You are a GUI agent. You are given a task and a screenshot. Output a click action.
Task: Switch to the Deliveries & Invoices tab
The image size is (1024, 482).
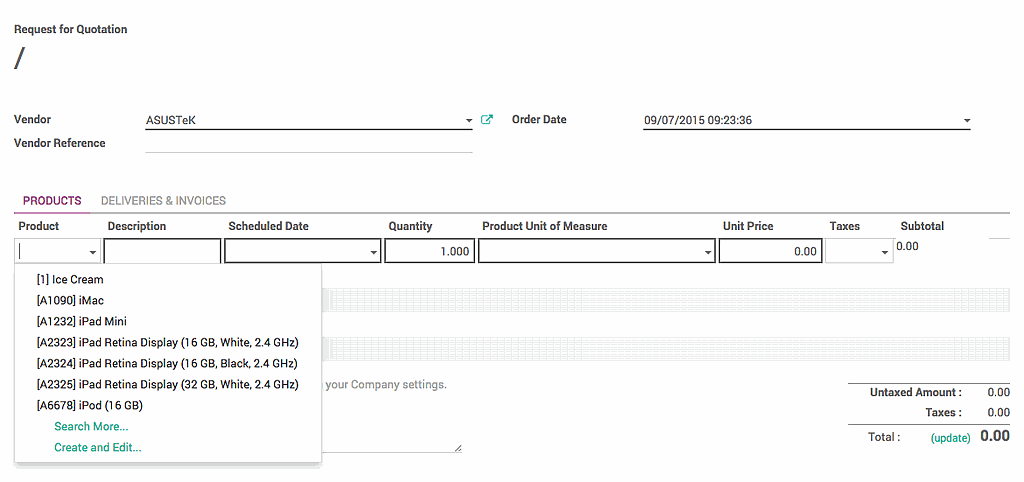(x=163, y=201)
